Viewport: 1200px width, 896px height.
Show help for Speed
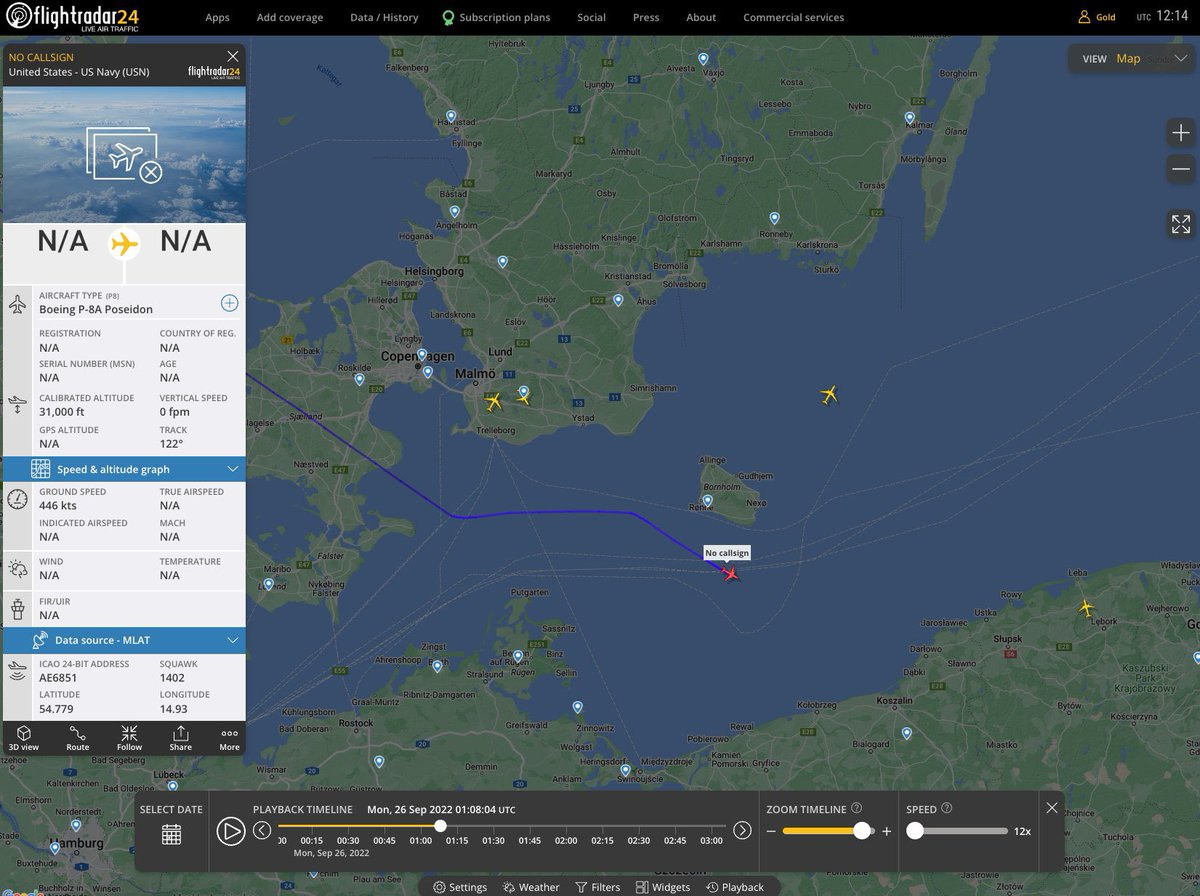click(x=947, y=808)
